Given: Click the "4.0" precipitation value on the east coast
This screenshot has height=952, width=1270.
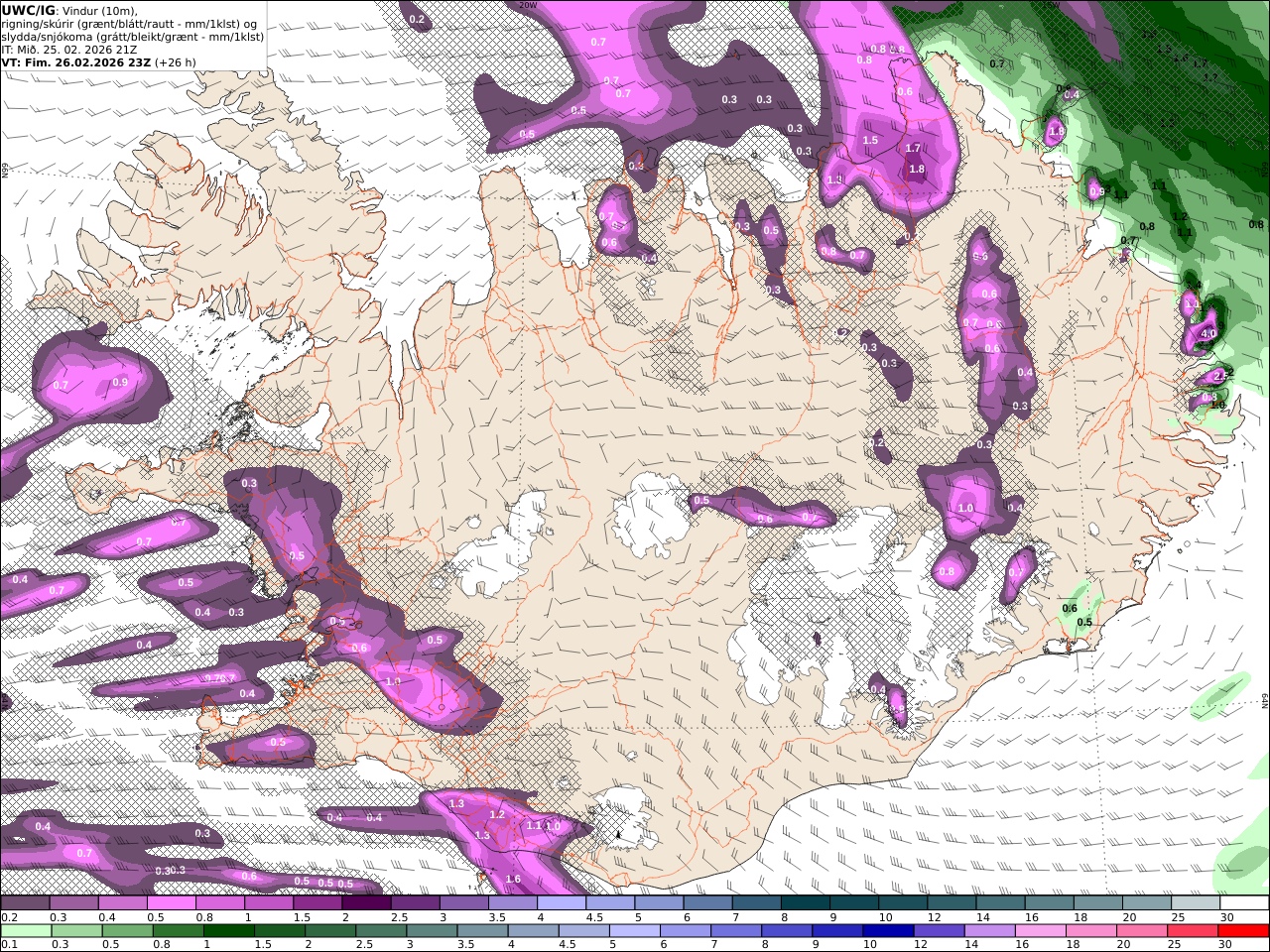Looking at the screenshot, I should tap(1207, 334).
